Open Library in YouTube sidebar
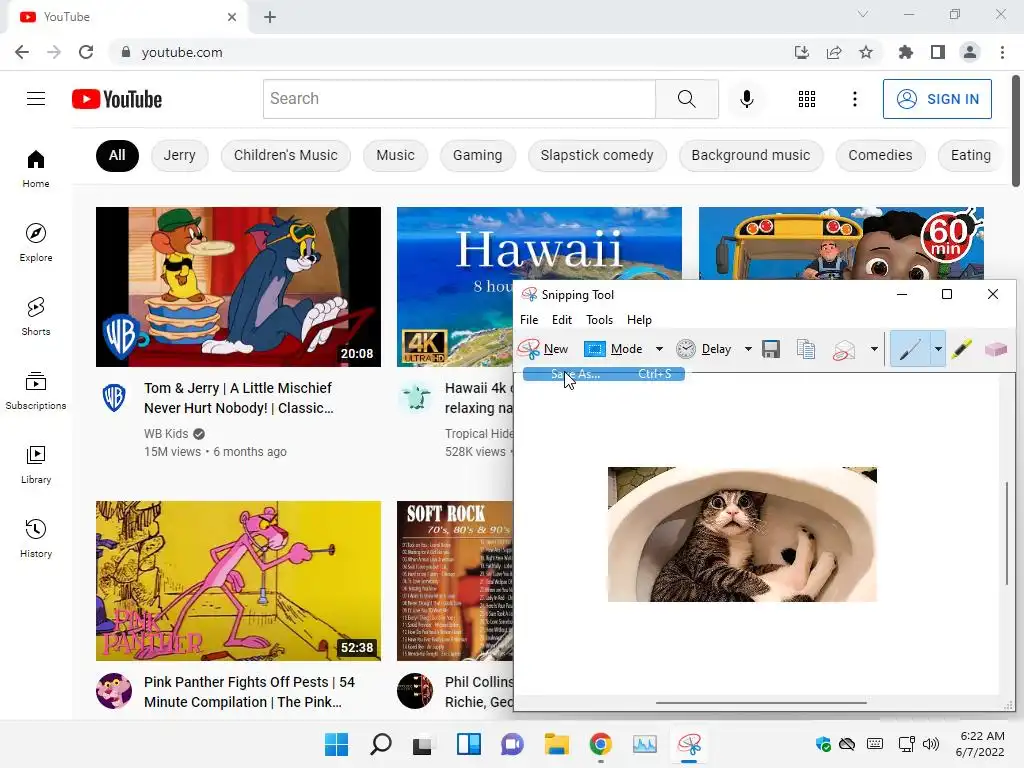 click(x=36, y=464)
